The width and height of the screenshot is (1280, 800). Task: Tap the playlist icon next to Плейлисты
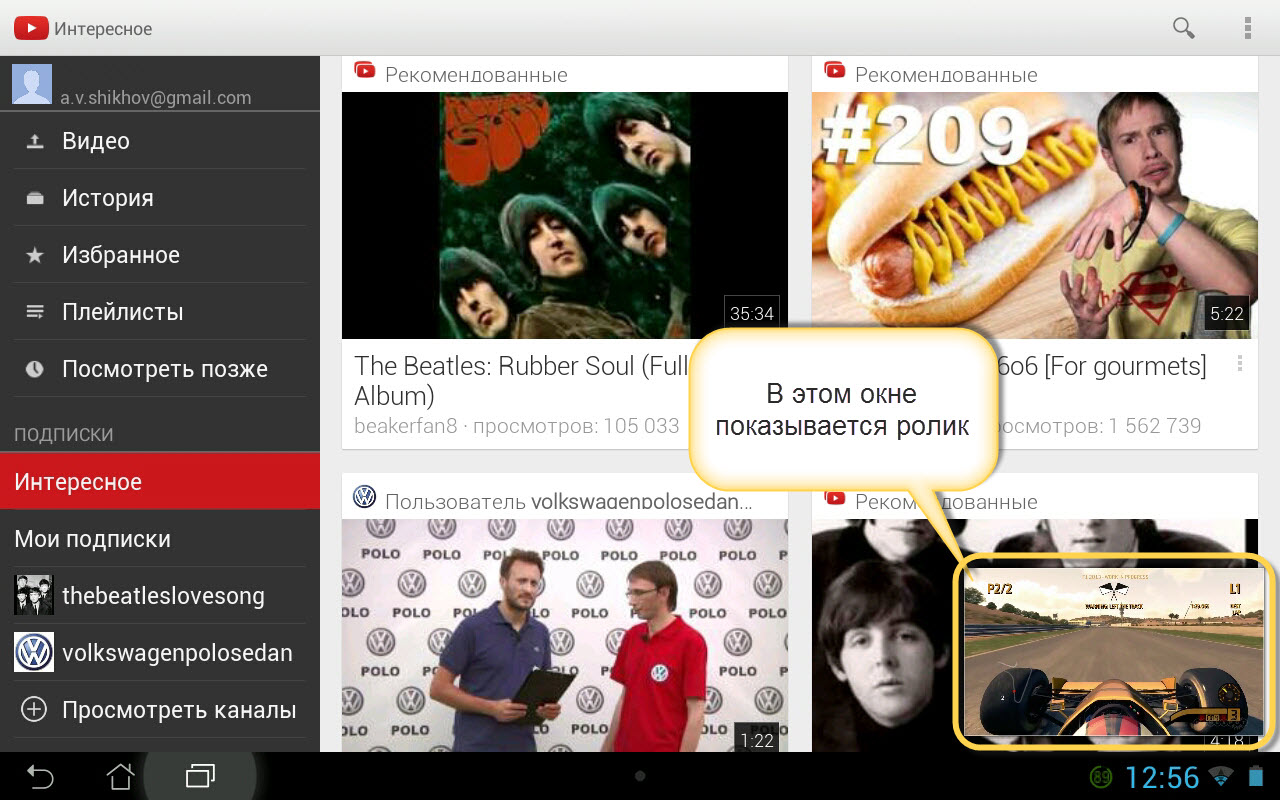pyautogui.click(x=34, y=312)
